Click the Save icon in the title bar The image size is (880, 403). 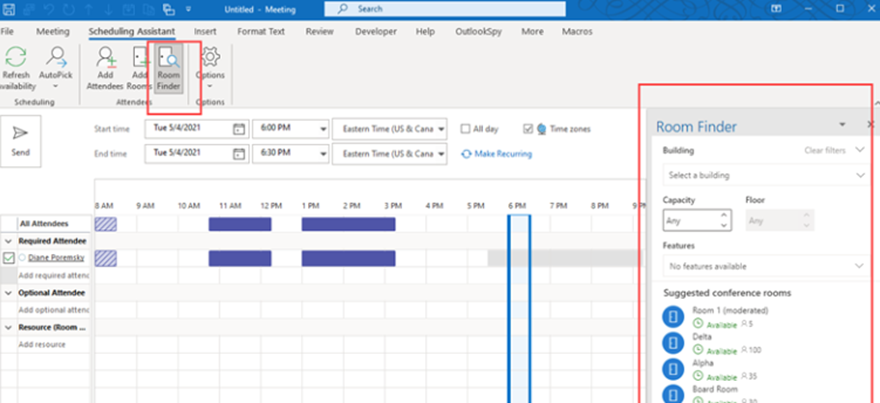(9, 9)
